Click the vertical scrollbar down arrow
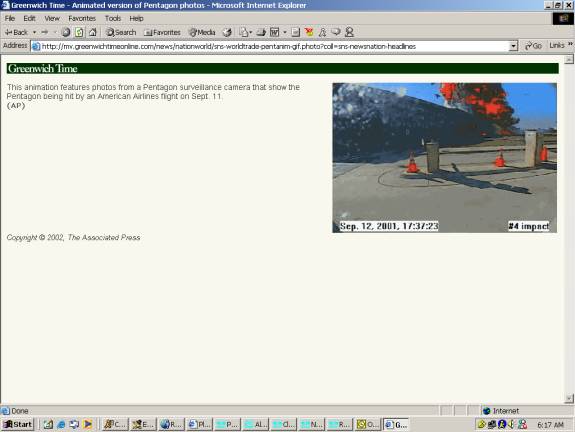The image size is (575, 432). click(x=569, y=398)
